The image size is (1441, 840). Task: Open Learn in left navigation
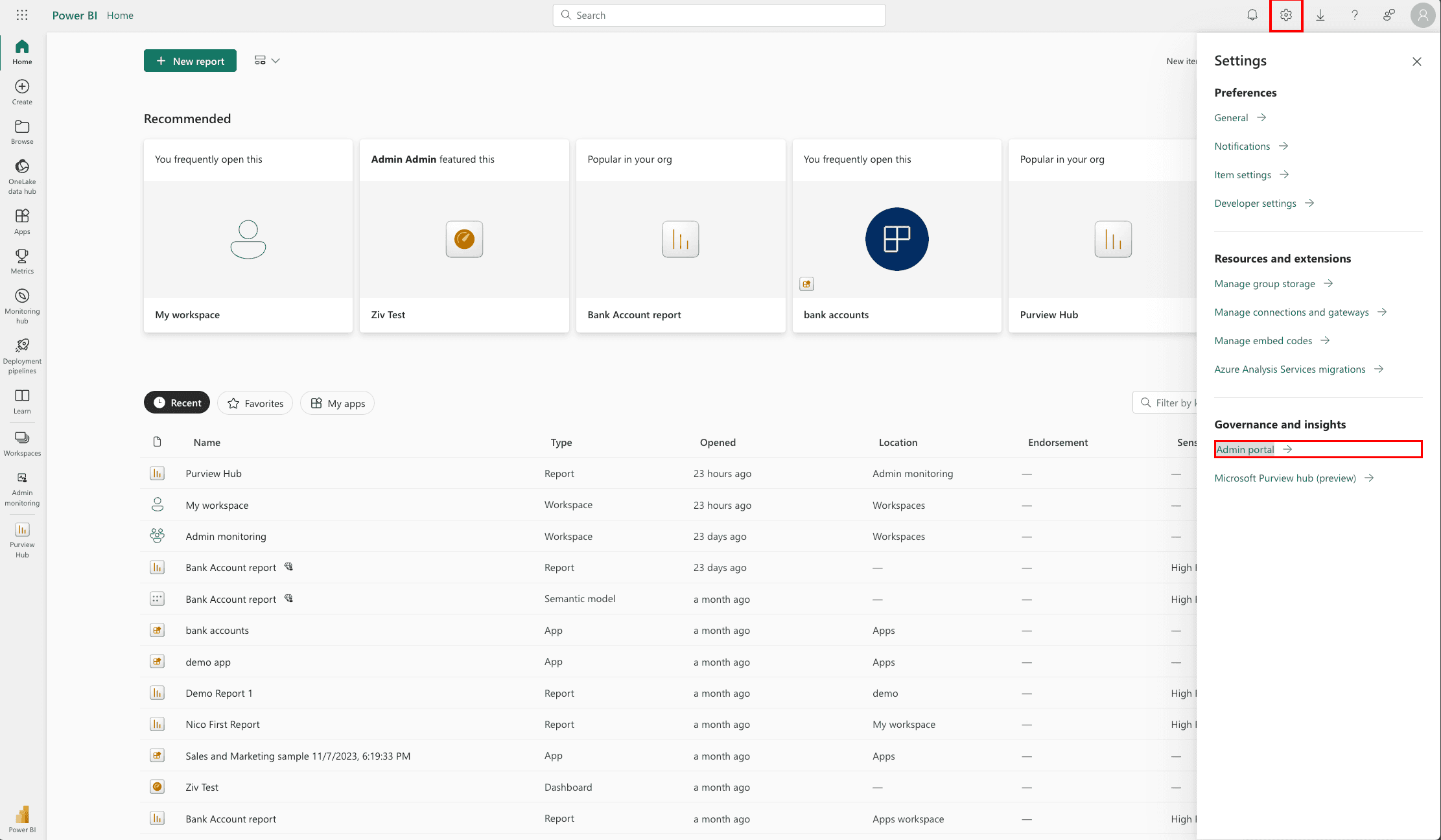22,402
